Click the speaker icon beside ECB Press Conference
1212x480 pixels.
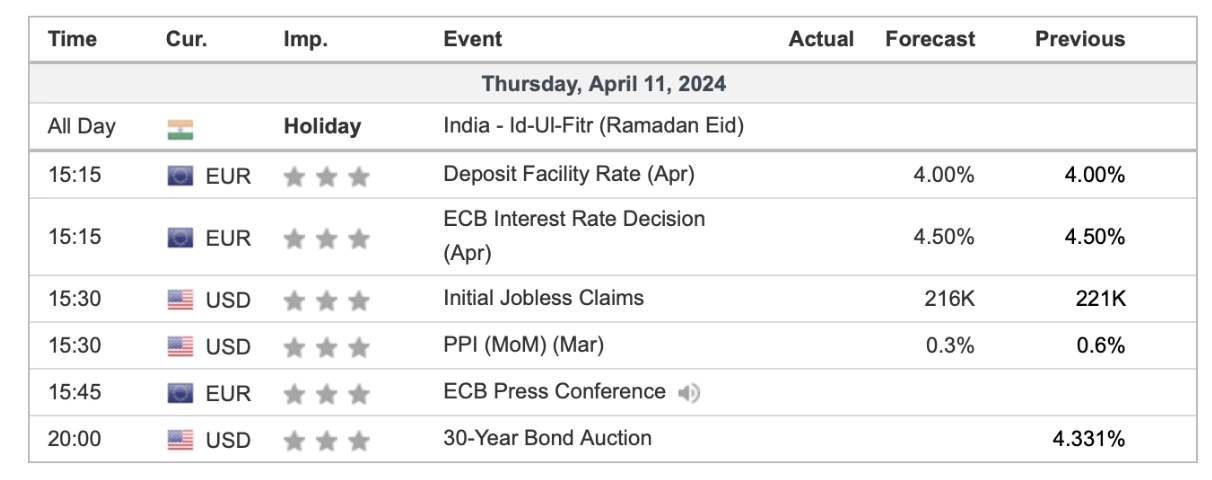689,392
